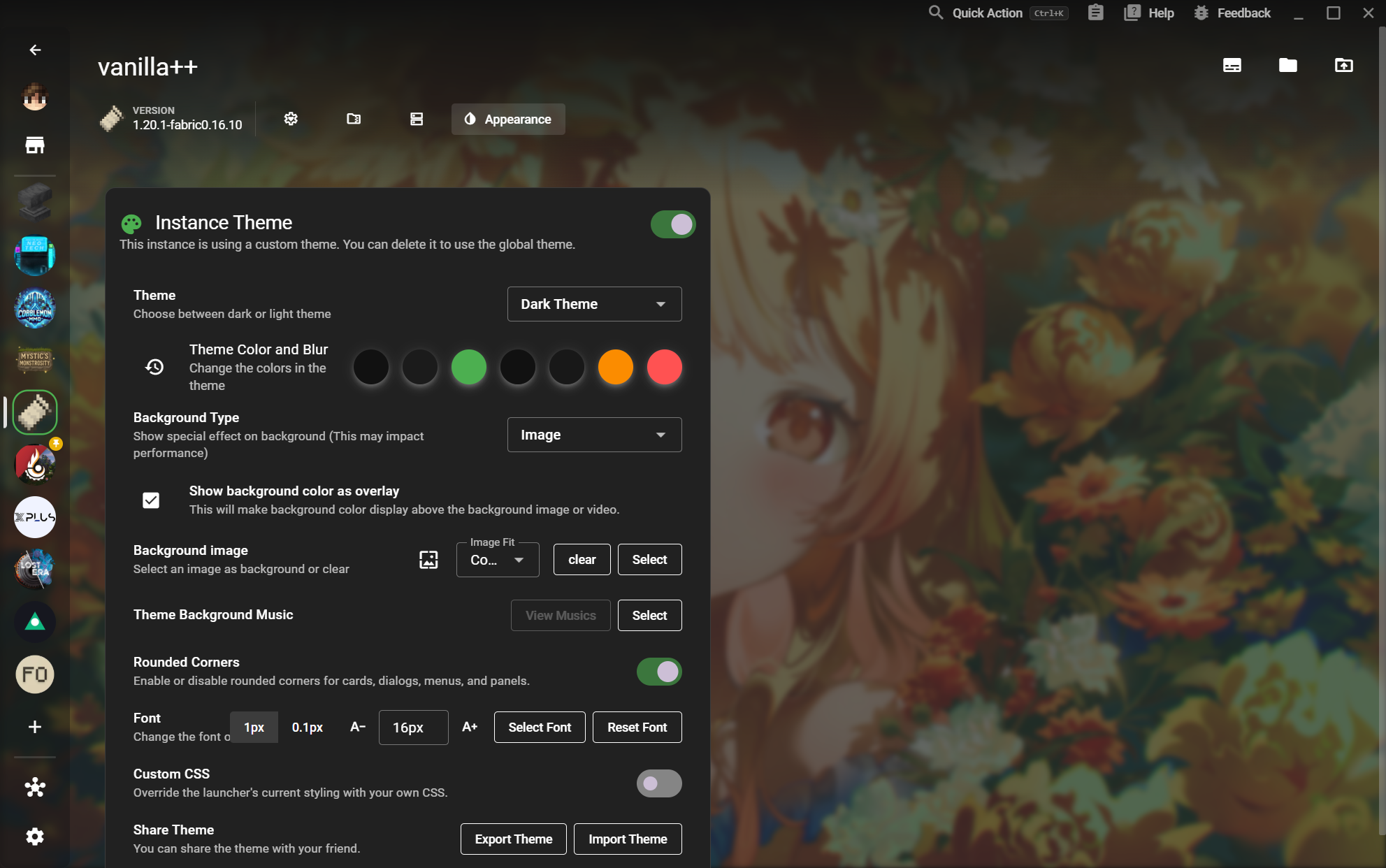This screenshot has height=868, width=1386.
Task: Click the green palette Instance Theme icon
Action: (131, 224)
